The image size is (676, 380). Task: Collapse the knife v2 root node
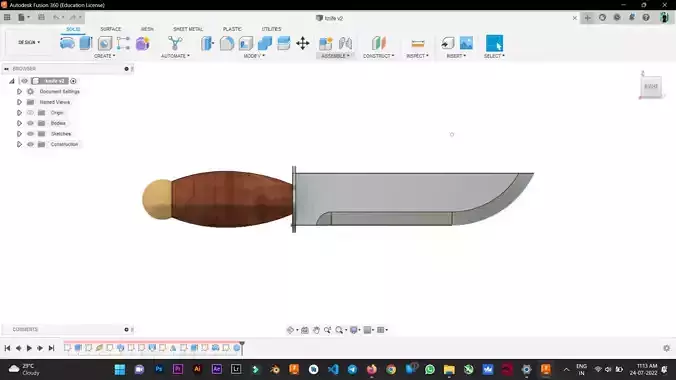click(12, 81)
